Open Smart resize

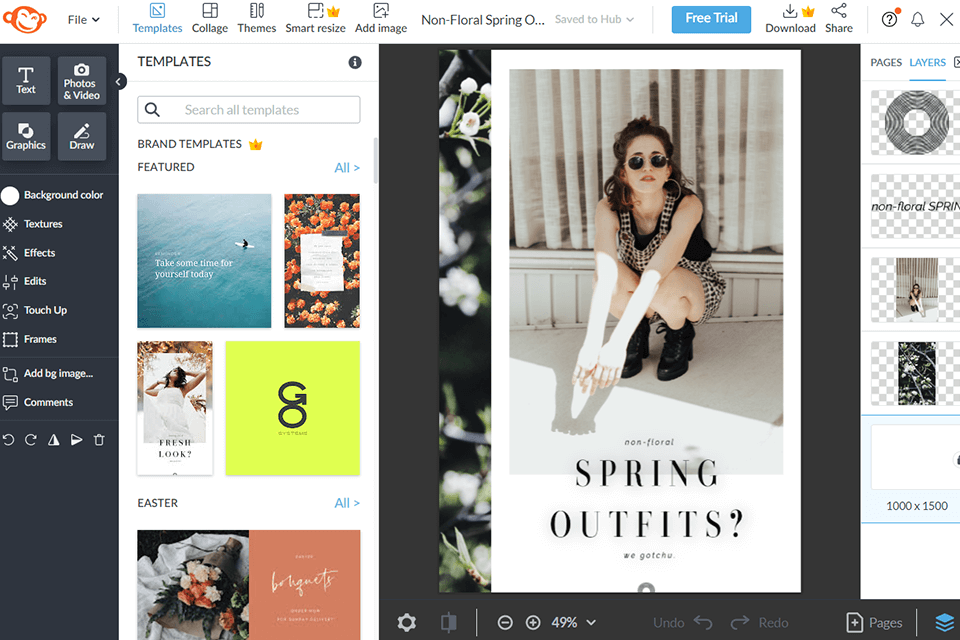(x=315, y=18)
